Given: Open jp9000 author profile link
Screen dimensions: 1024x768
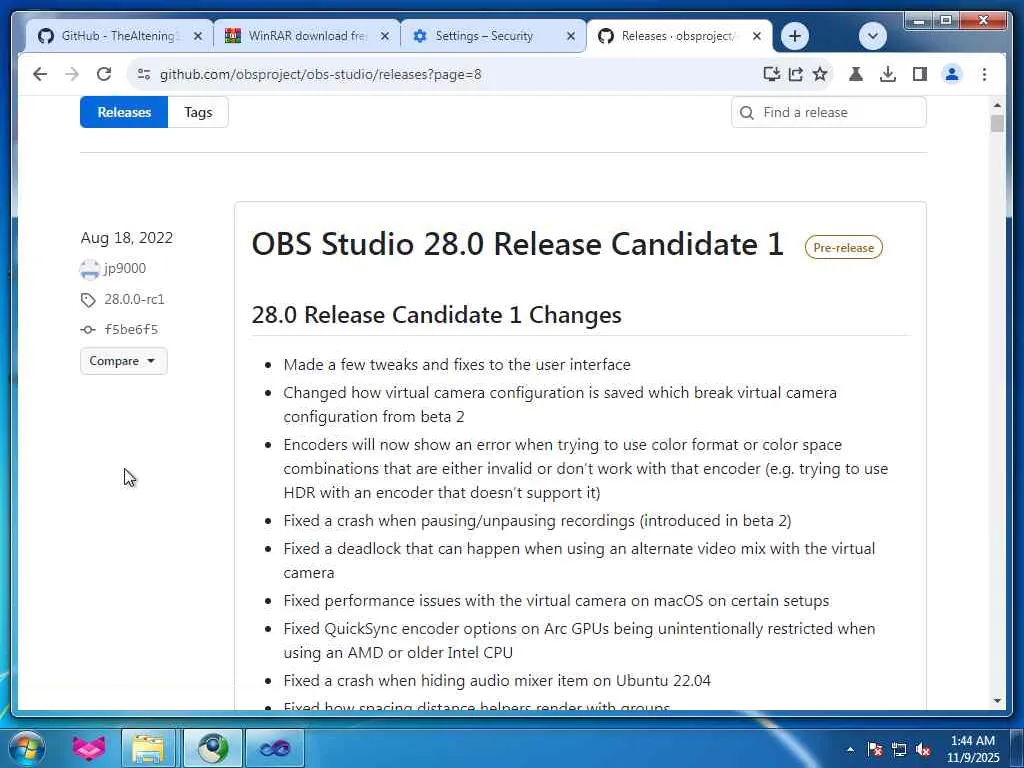Looking at the screenshot, I should (125, 268).
